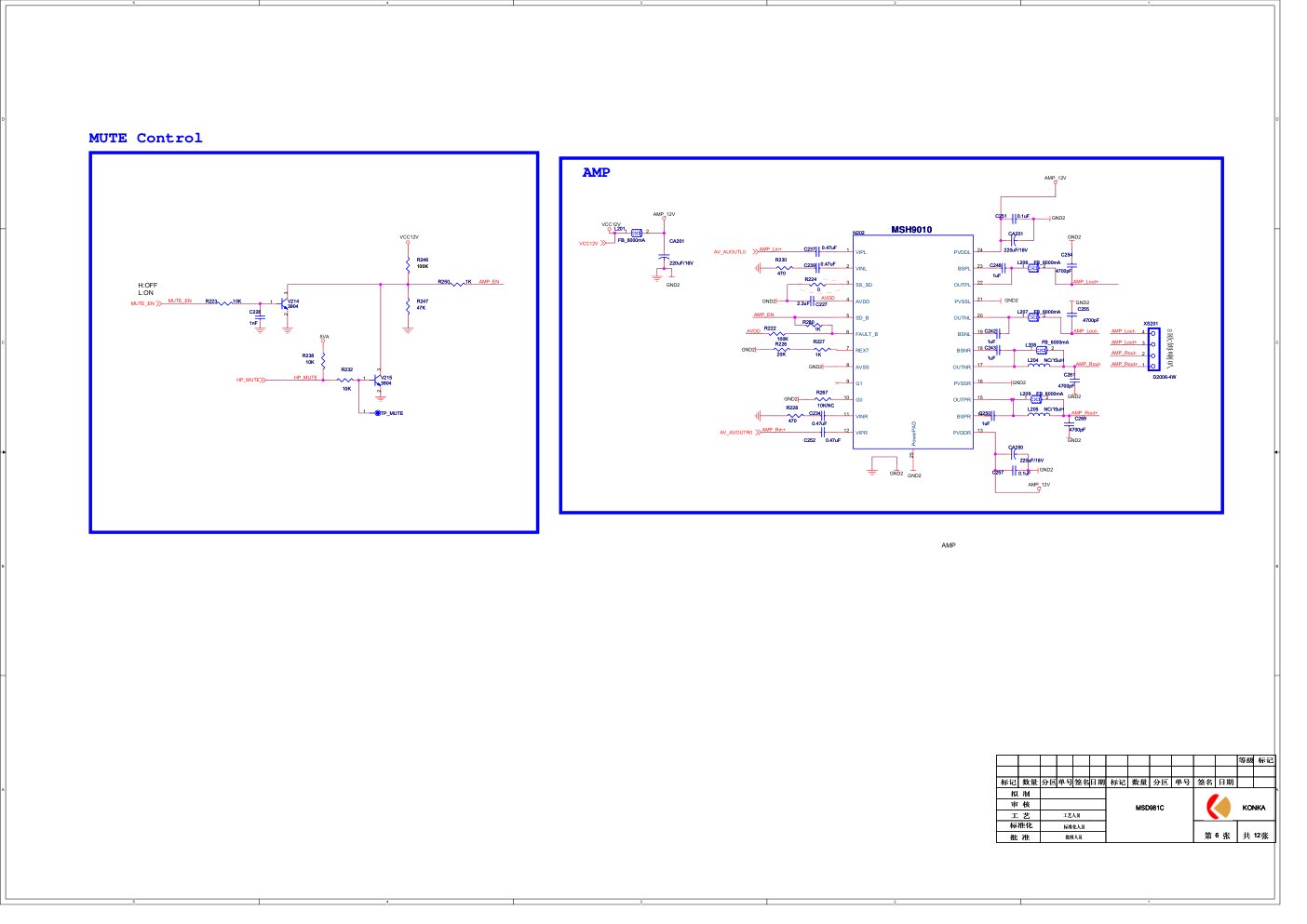Click the MUTE_EN input port arrow
1307x924 pixels.
159,303
